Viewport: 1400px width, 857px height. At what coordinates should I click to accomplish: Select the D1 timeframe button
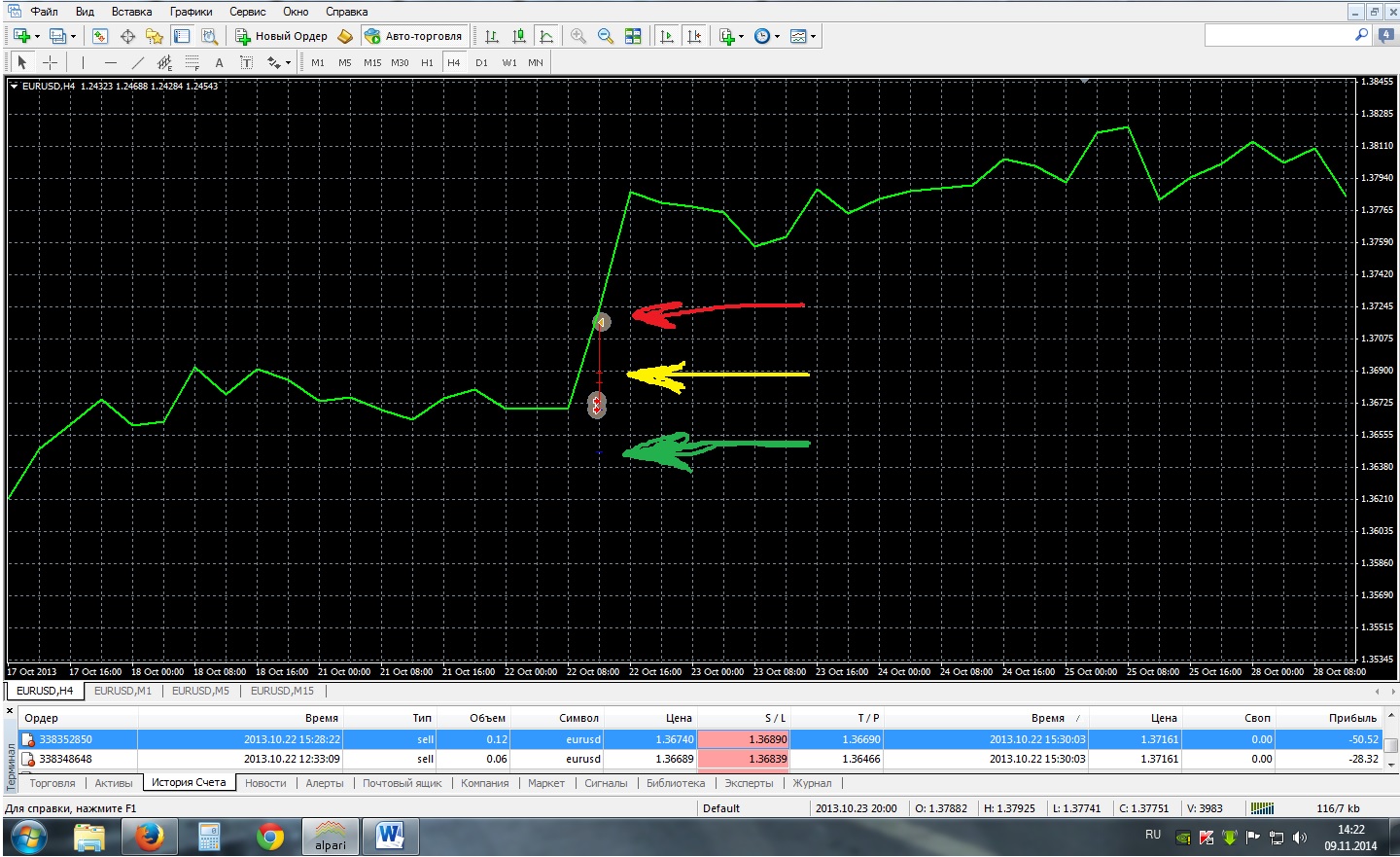coord(481,62)
